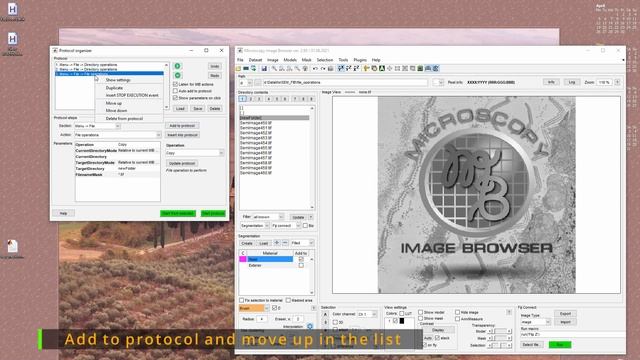The height and width of the screenshot is (360, 640).
Task: Select buffer number 1 in Directory contents
Action: (x=242, y=99)
